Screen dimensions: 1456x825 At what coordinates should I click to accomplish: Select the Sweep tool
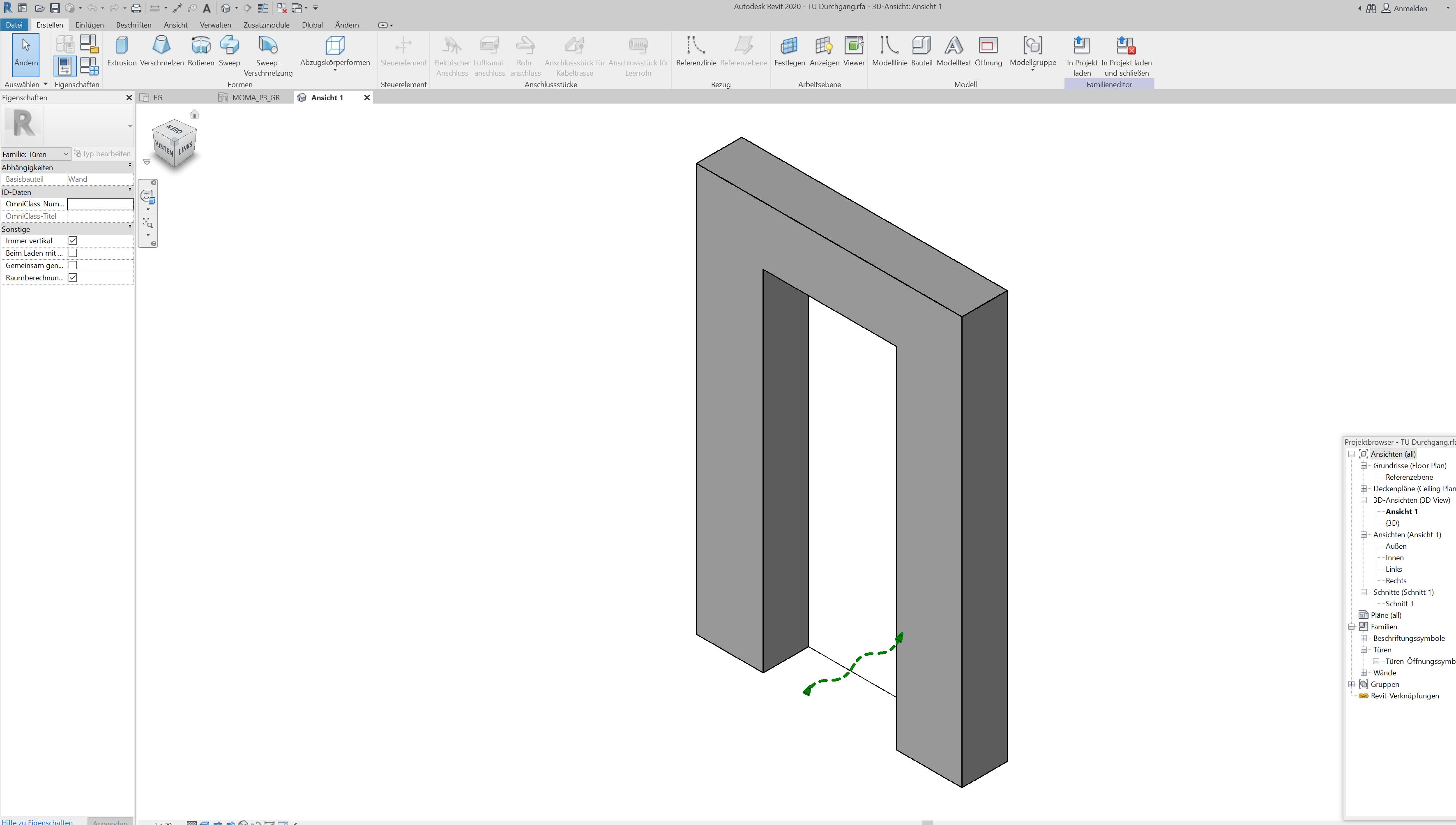[x=229, y=51]
